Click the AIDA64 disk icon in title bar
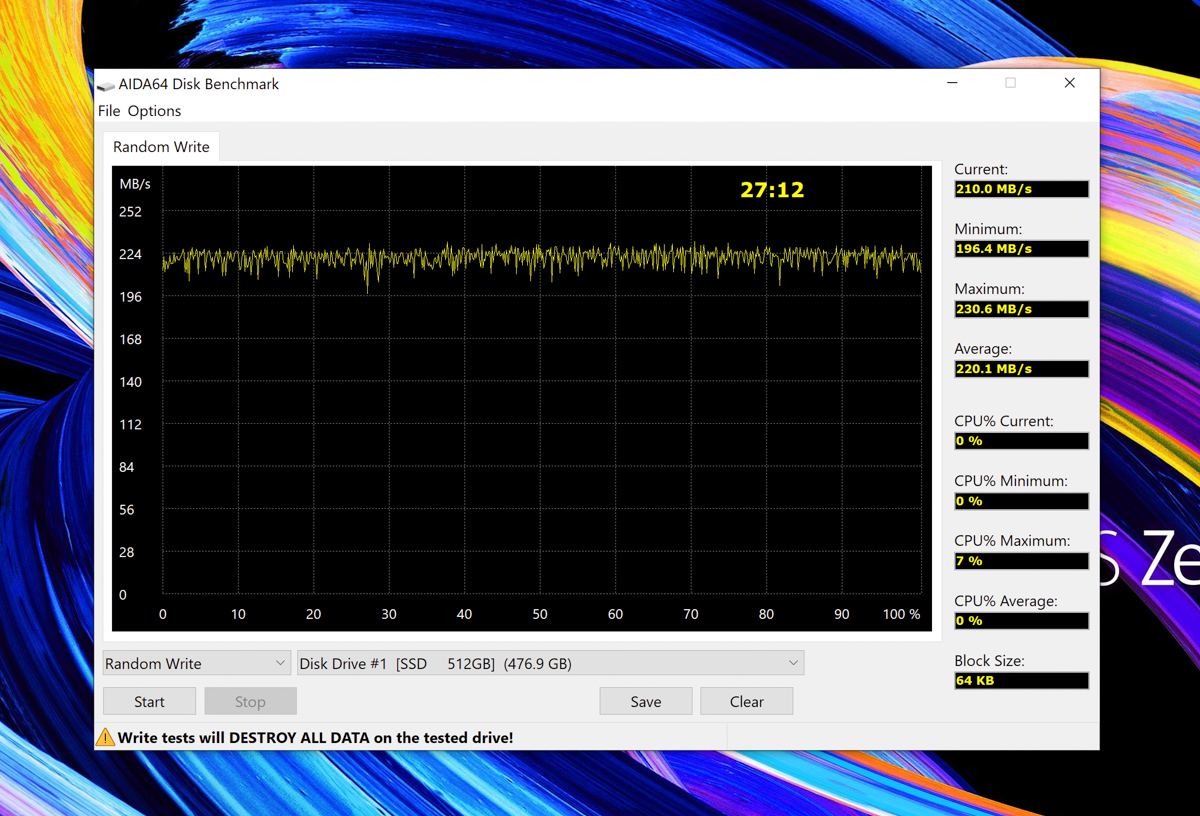Screen dimensions: 1200x816 [106, 85]
